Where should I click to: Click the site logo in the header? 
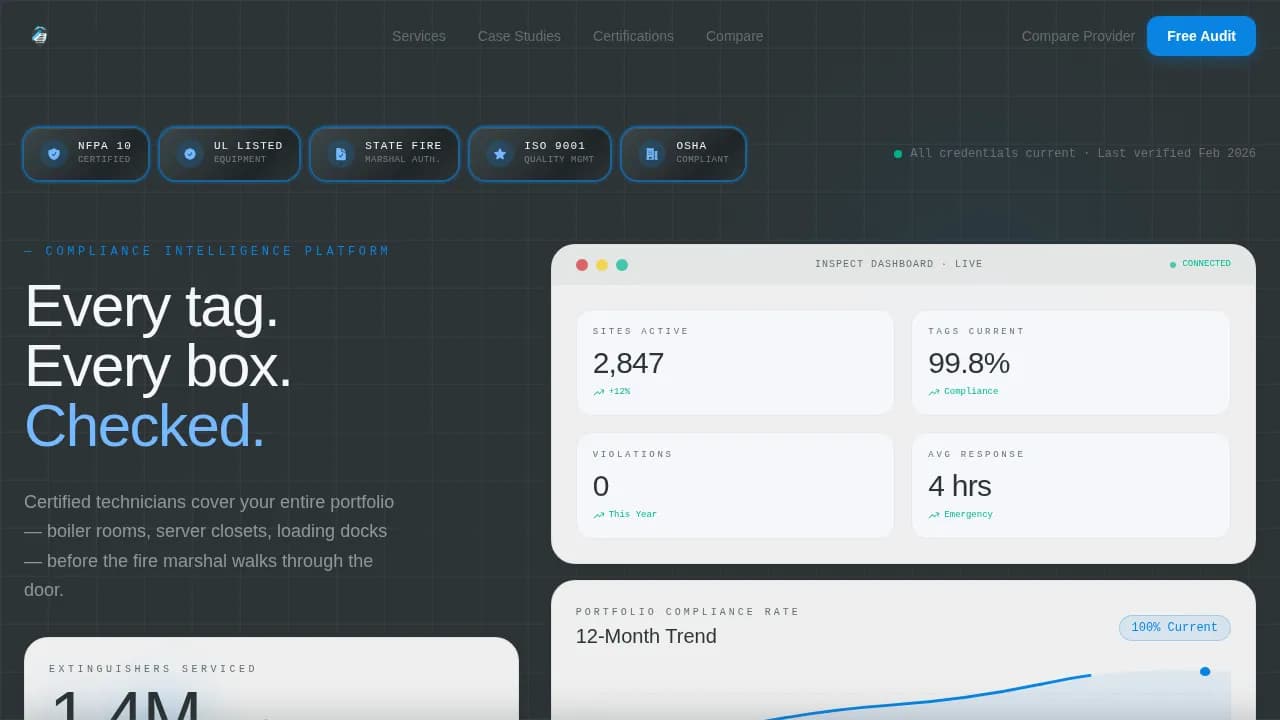tap(39, 36)
